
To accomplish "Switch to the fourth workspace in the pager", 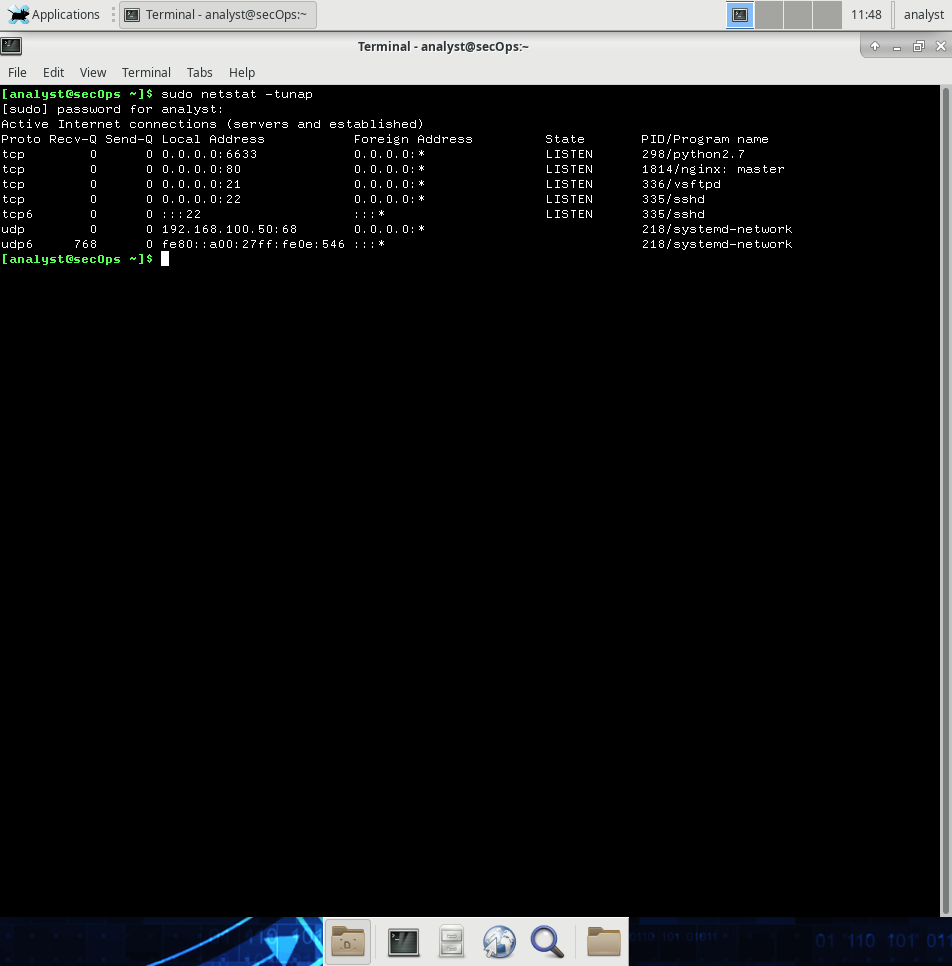I will click(827, 15).
